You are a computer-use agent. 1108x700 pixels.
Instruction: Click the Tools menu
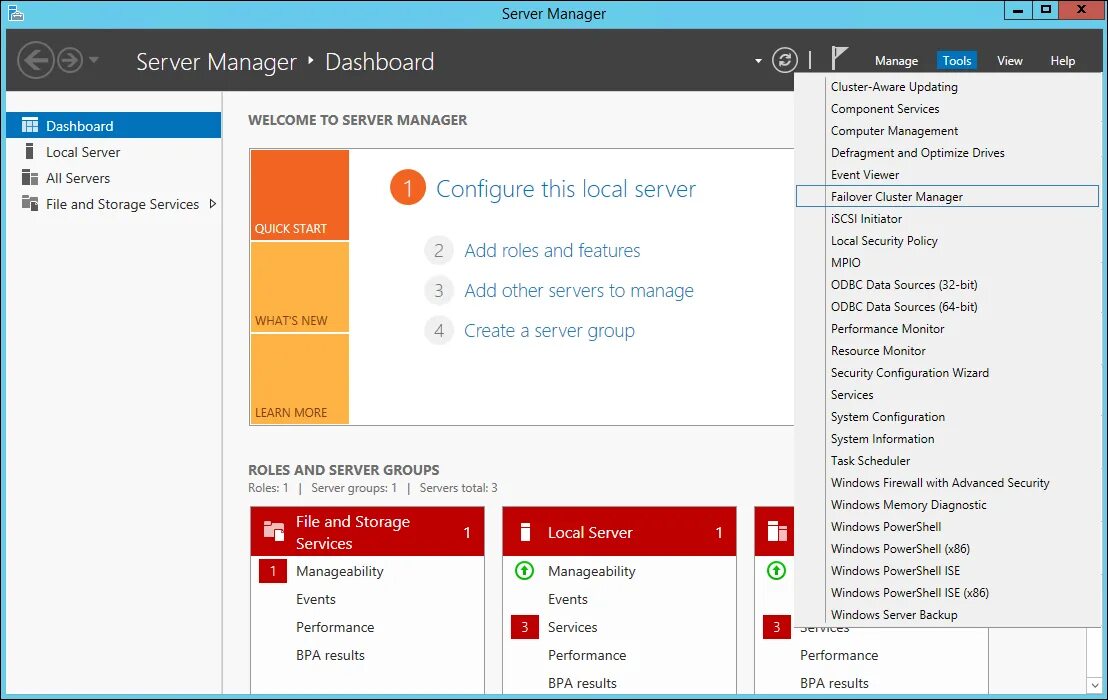click(957, 61)
